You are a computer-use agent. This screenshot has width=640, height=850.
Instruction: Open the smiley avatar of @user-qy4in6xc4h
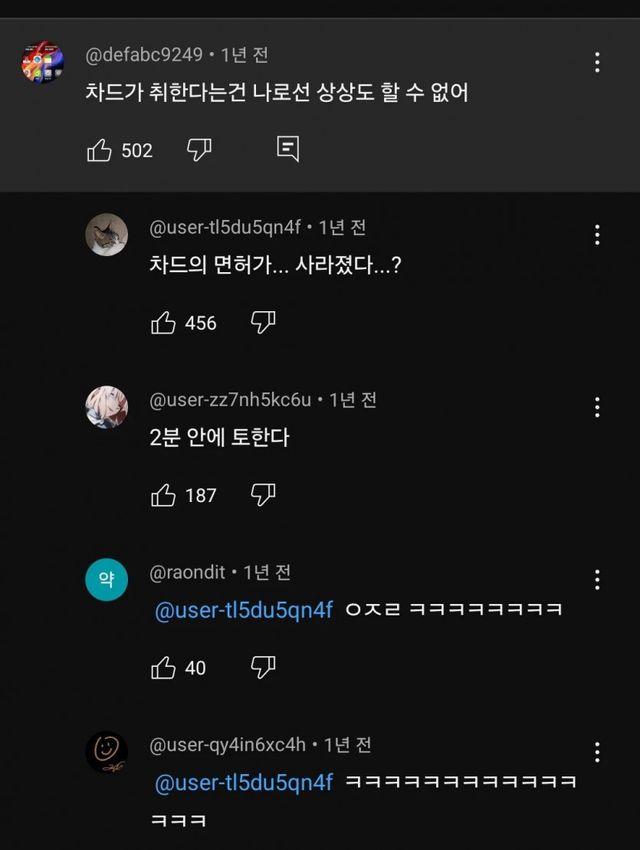tap(106, 752)
